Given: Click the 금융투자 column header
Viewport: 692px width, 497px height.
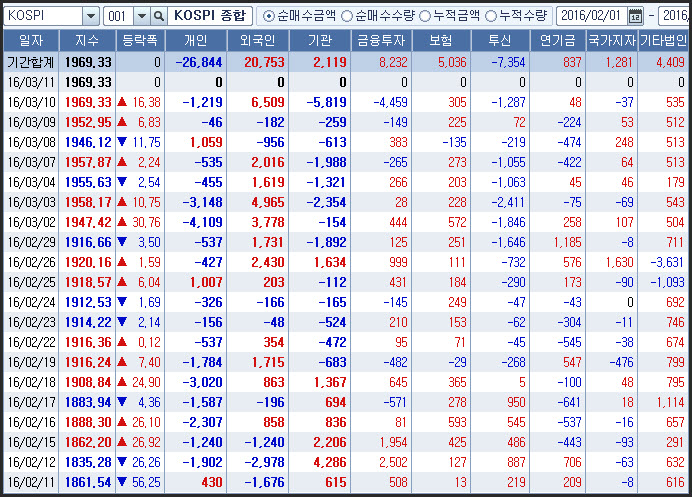Looking at the screenshot, I should tap(381, 41).
